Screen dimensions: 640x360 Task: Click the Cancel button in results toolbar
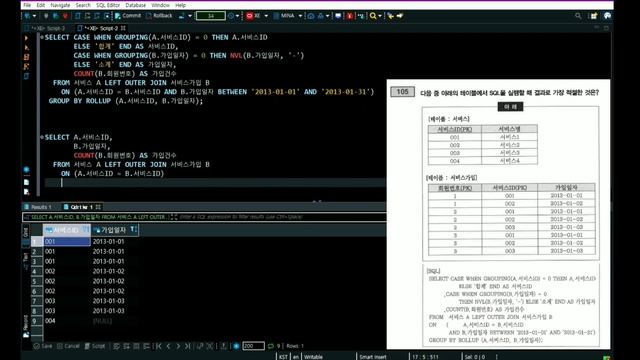tap(68, 346)
